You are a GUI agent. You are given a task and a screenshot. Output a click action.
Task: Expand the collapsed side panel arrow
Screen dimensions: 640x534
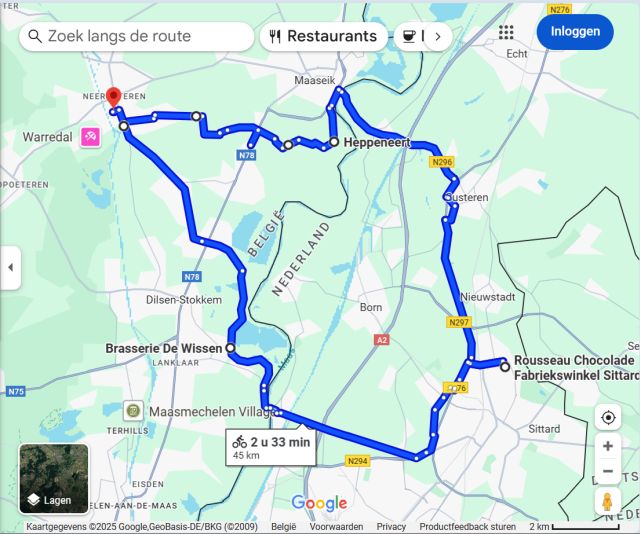point(11,268)
